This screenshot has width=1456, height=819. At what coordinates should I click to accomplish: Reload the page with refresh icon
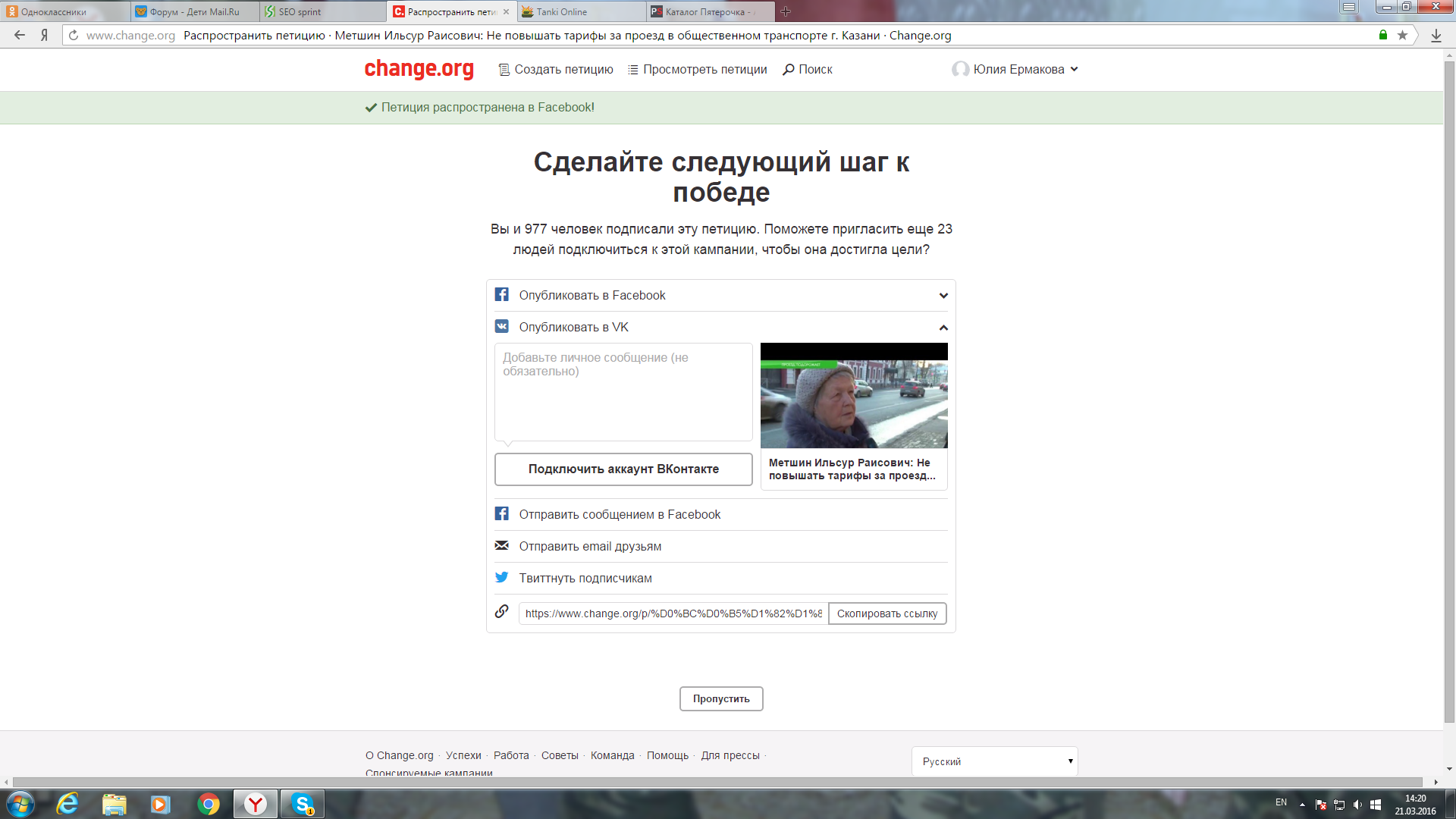click(x=74, y=35)
